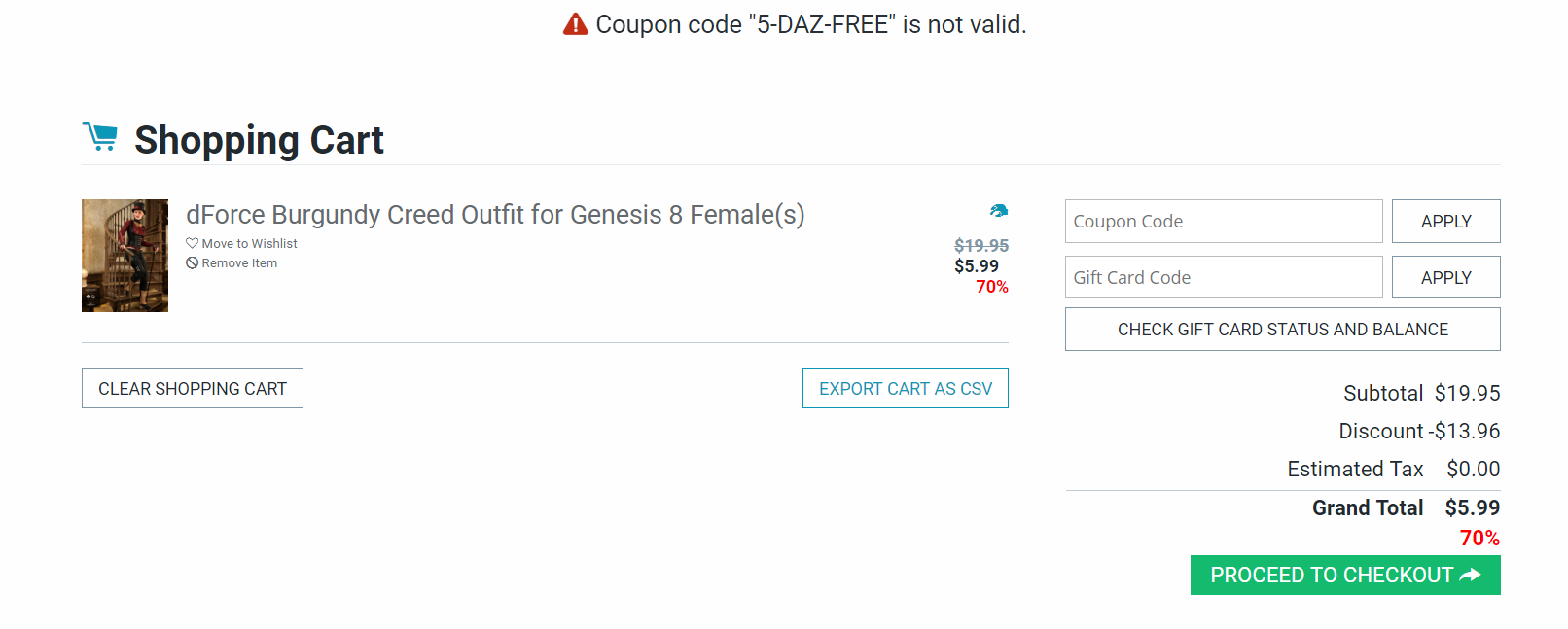Check gift card status and balance
Screen dimensions: 1568x629
pos(1282,330)
